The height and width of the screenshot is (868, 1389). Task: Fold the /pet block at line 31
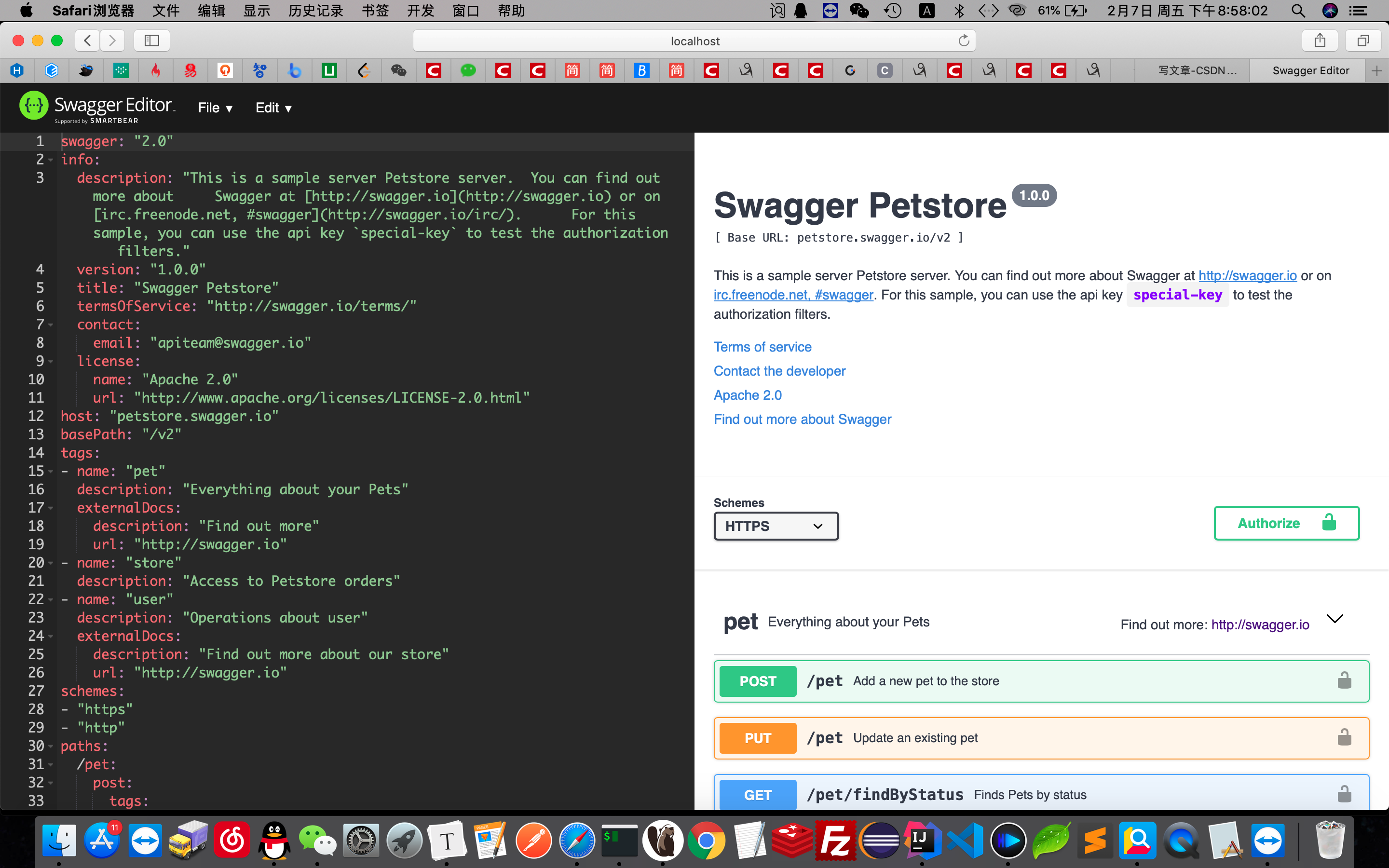51,765
